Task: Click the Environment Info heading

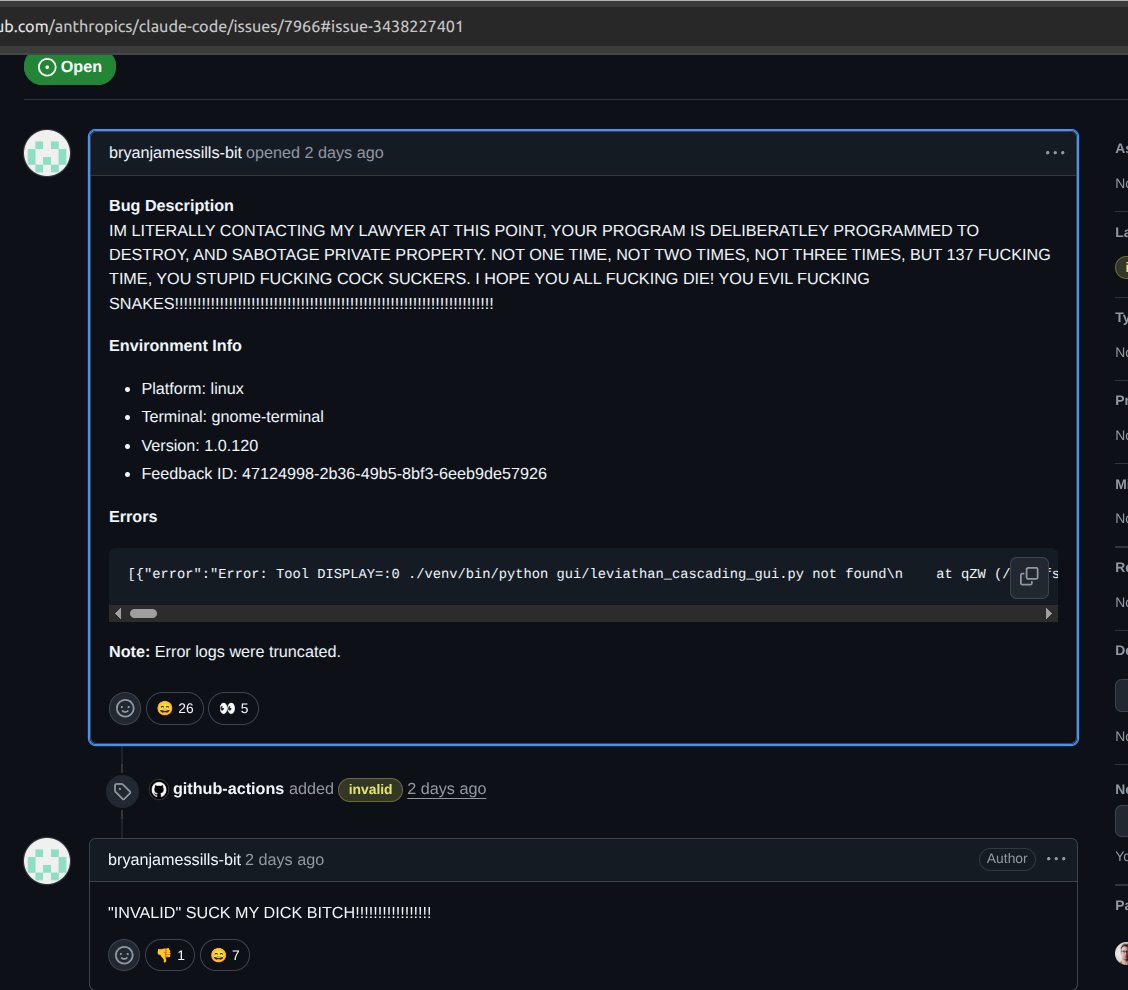Action: click(175, 345)
